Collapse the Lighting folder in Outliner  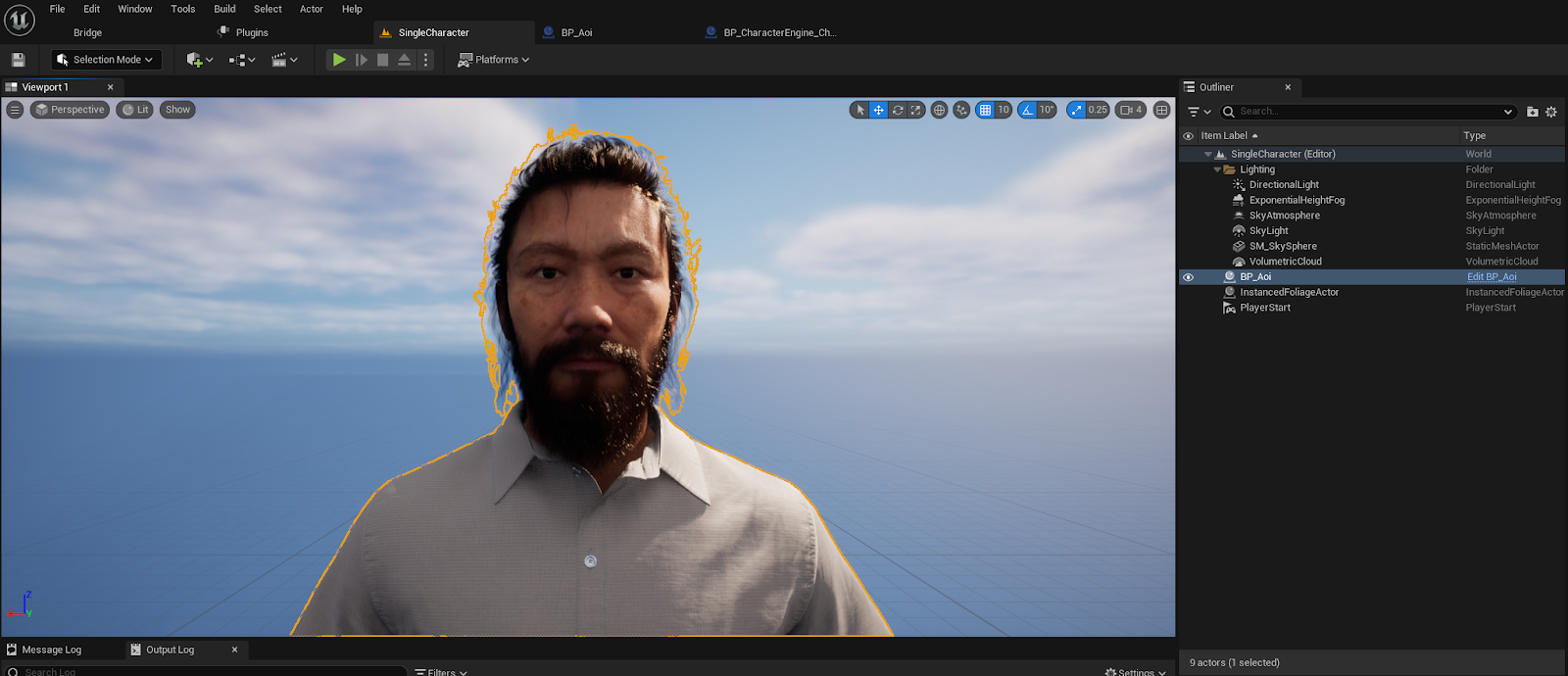coord(1217,169)
